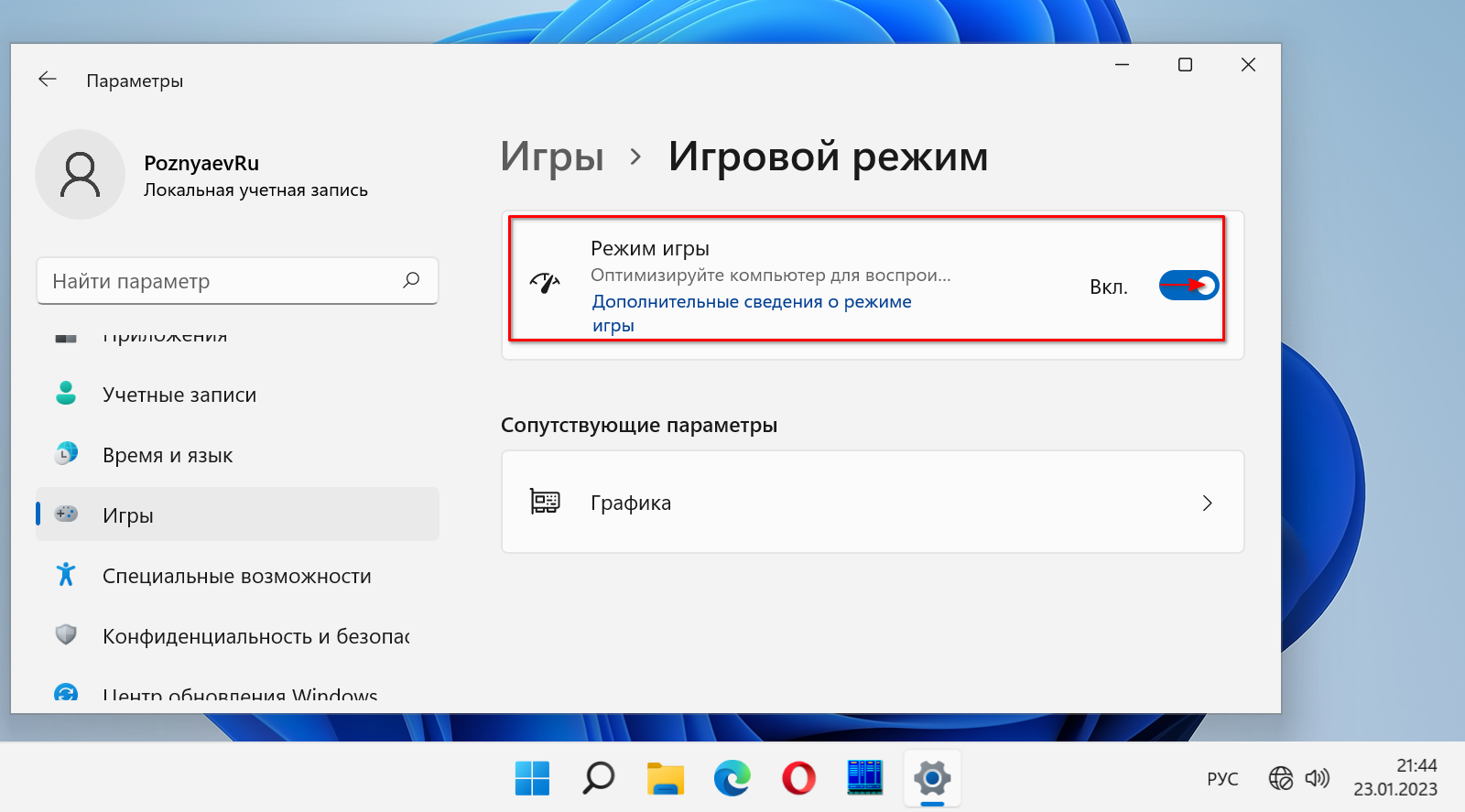1465x812 pixels.
Task: Click the search magnifier in Найти параметр
Action: coord(411,280)
